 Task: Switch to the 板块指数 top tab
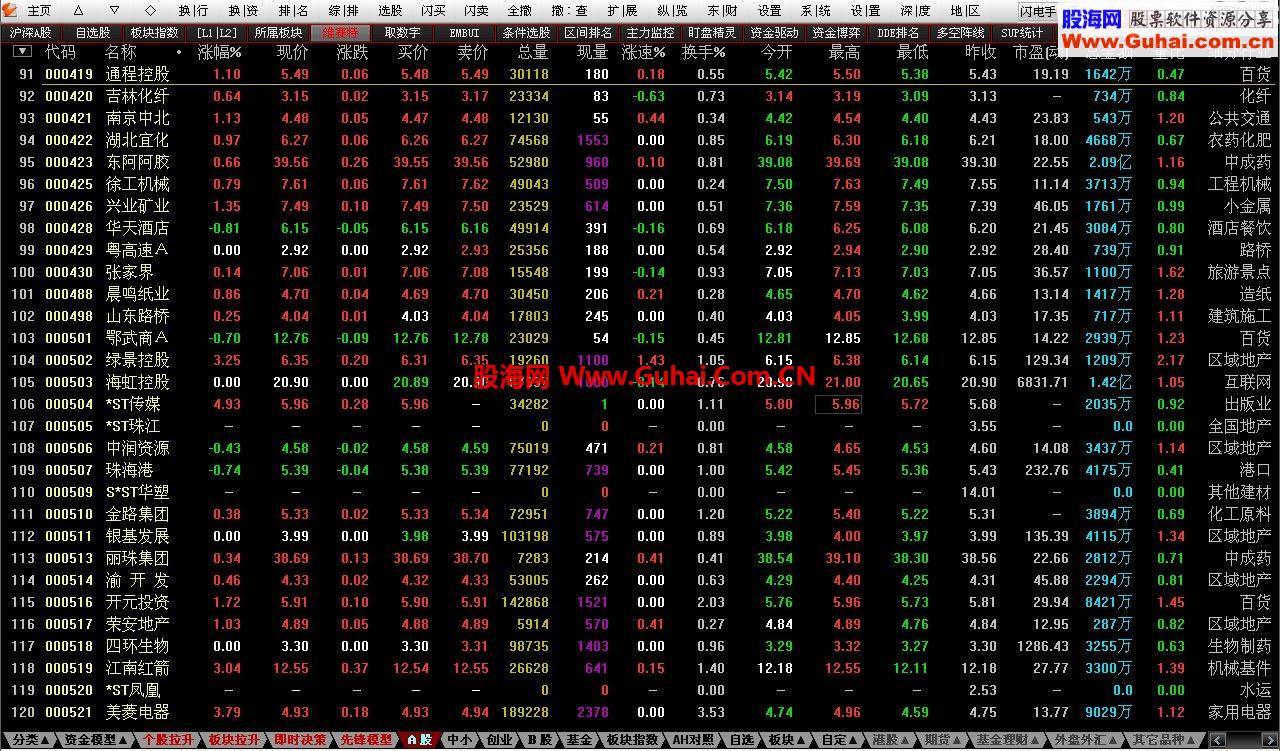click(154, 32)
